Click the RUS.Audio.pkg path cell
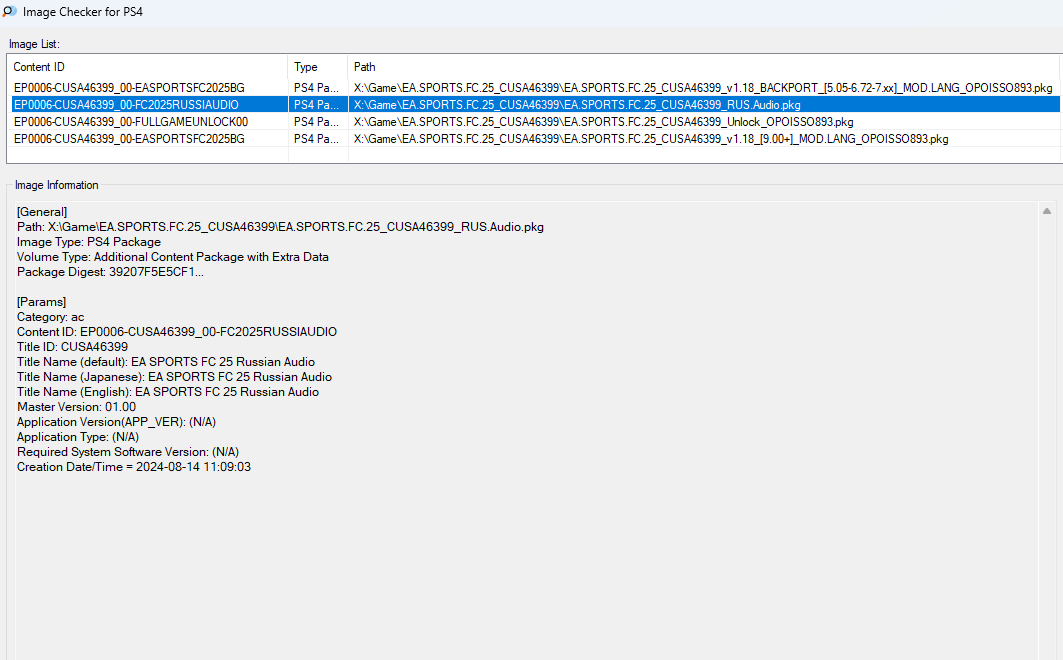The image size is (1063, 660). click(577, 105)
